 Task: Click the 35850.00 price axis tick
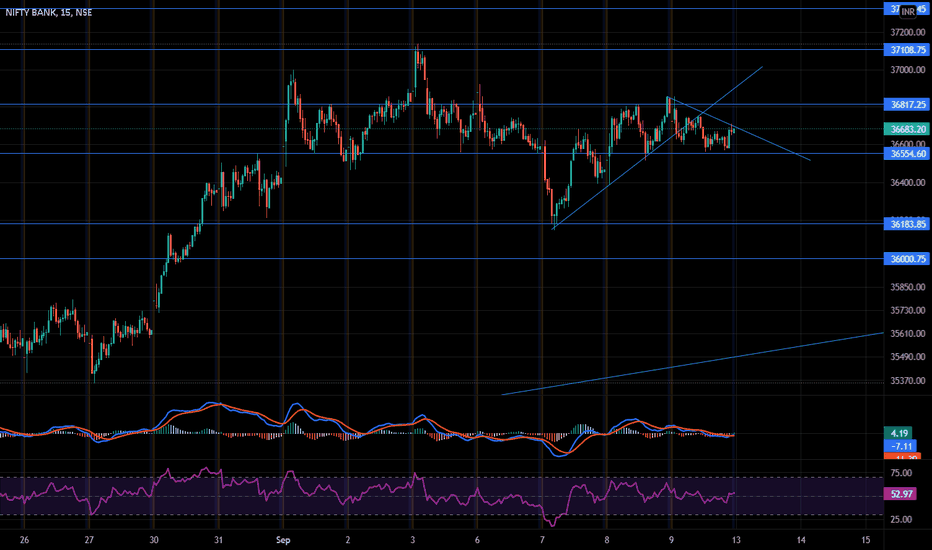click(908, 287)
